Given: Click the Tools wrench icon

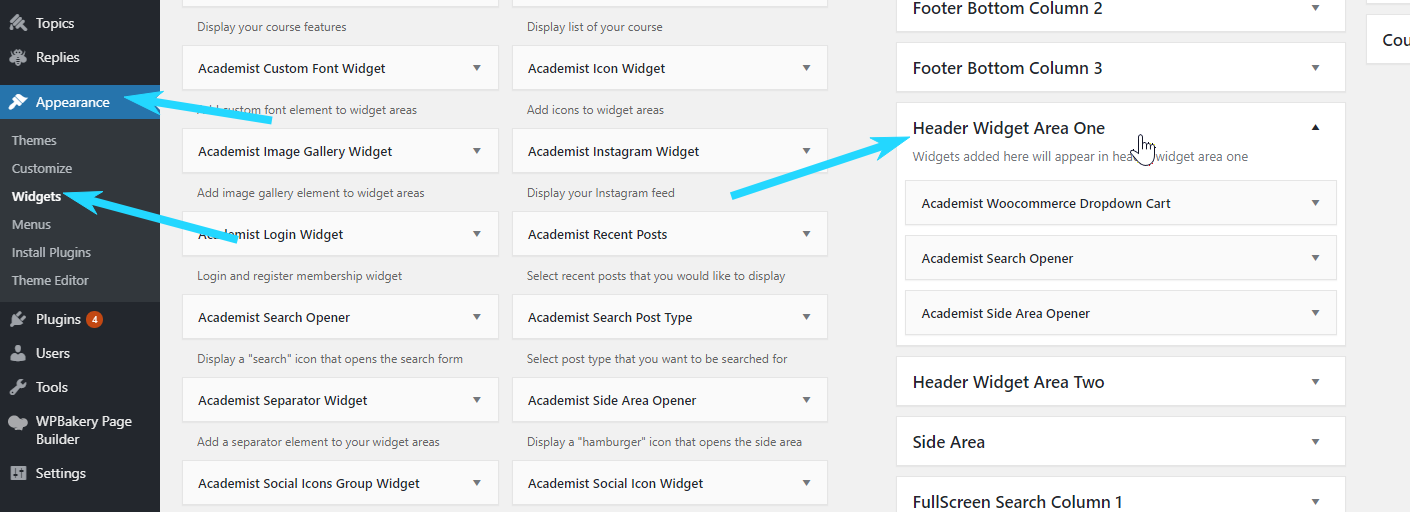Looking at the screenshot, I should 18,387.
